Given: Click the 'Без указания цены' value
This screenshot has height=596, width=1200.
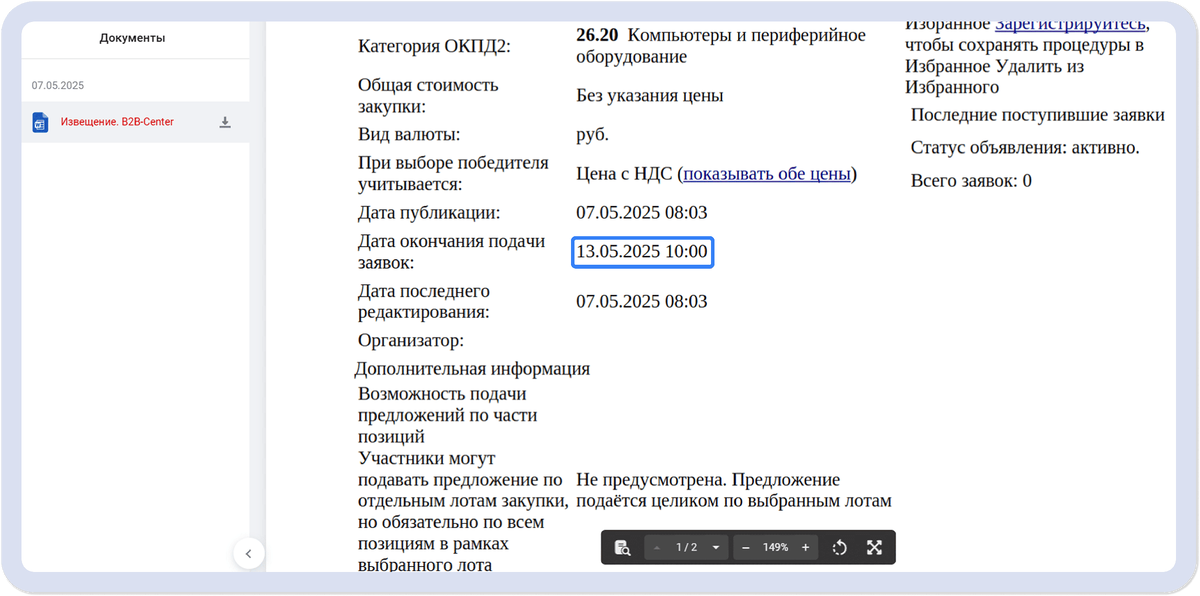Looking at the screenshot, I should (650, 96).
